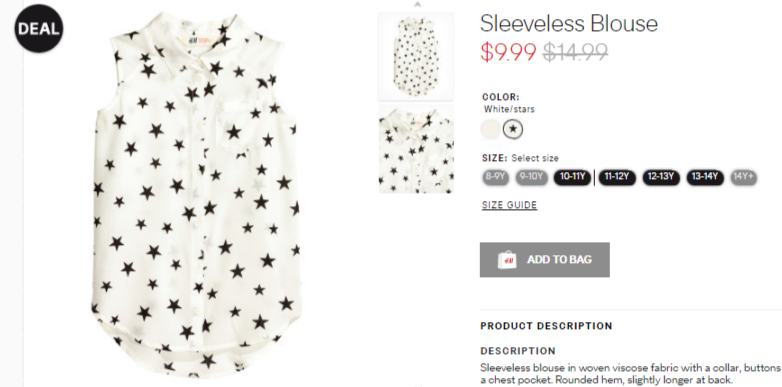
Task: Open the close-up collar thumbnail
Action: 416,149
